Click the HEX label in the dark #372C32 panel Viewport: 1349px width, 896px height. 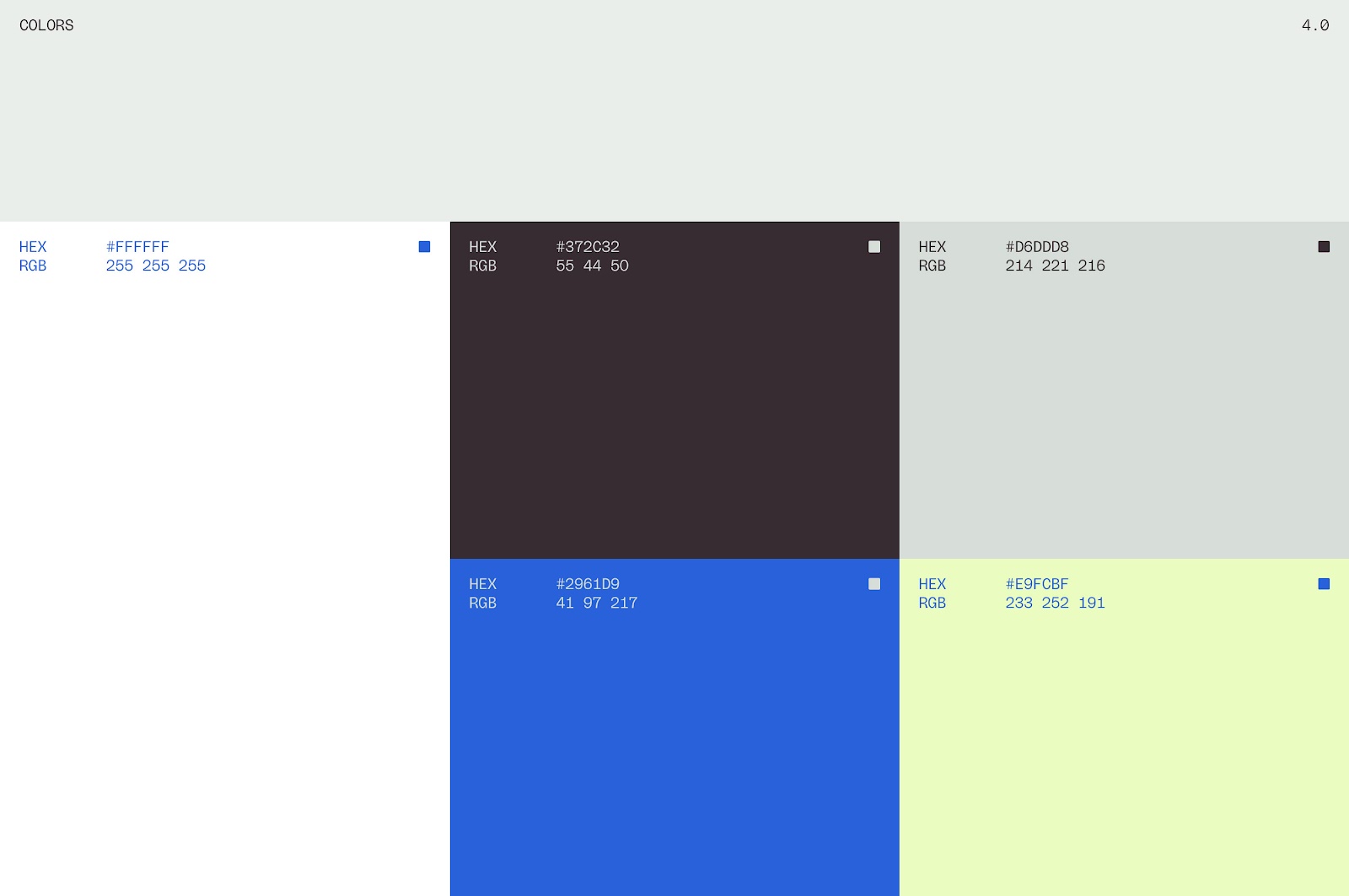[x=482, y=247]
